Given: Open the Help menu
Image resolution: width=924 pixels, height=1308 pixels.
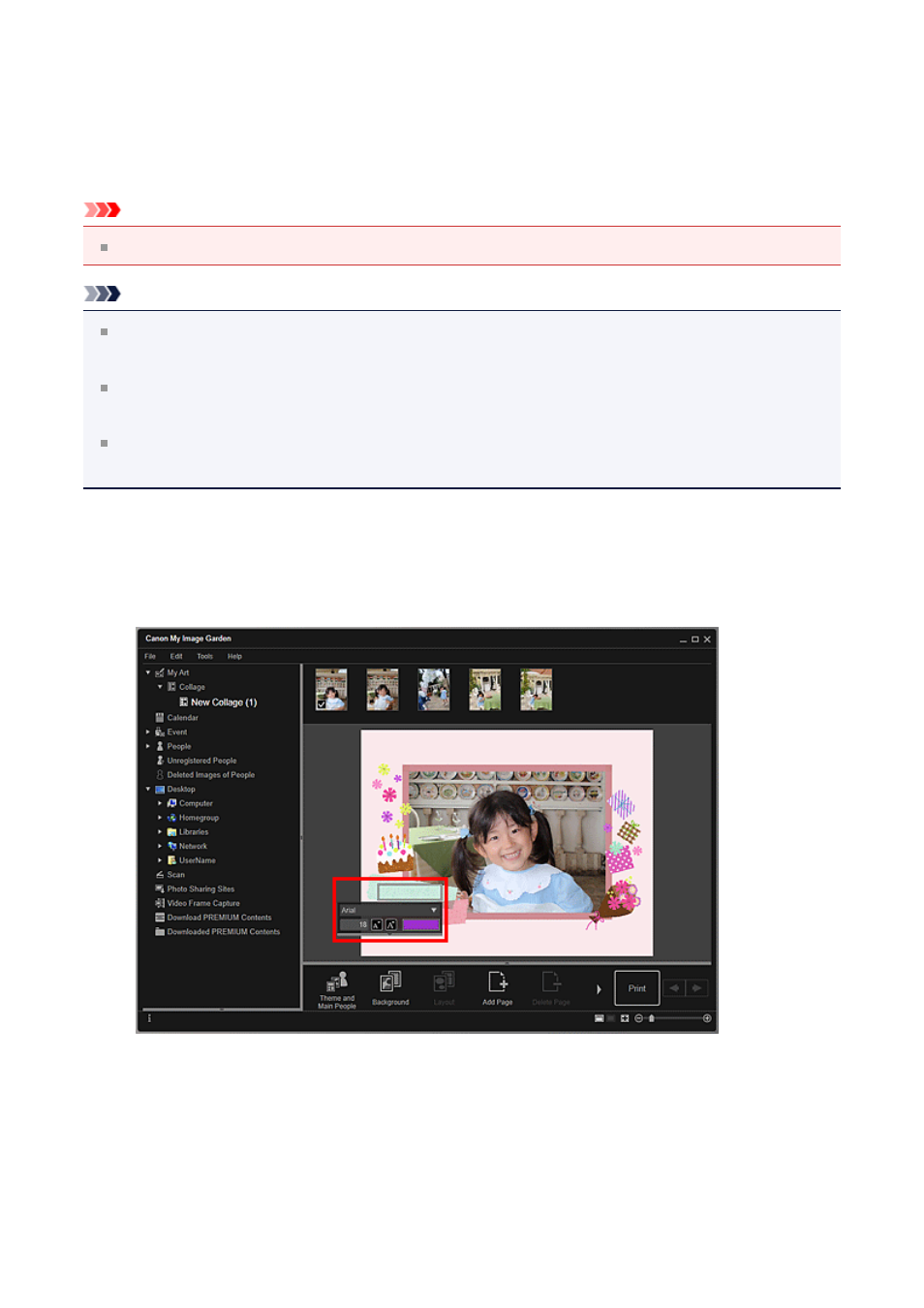Looking at the screenshot, I should coord(235,656).
